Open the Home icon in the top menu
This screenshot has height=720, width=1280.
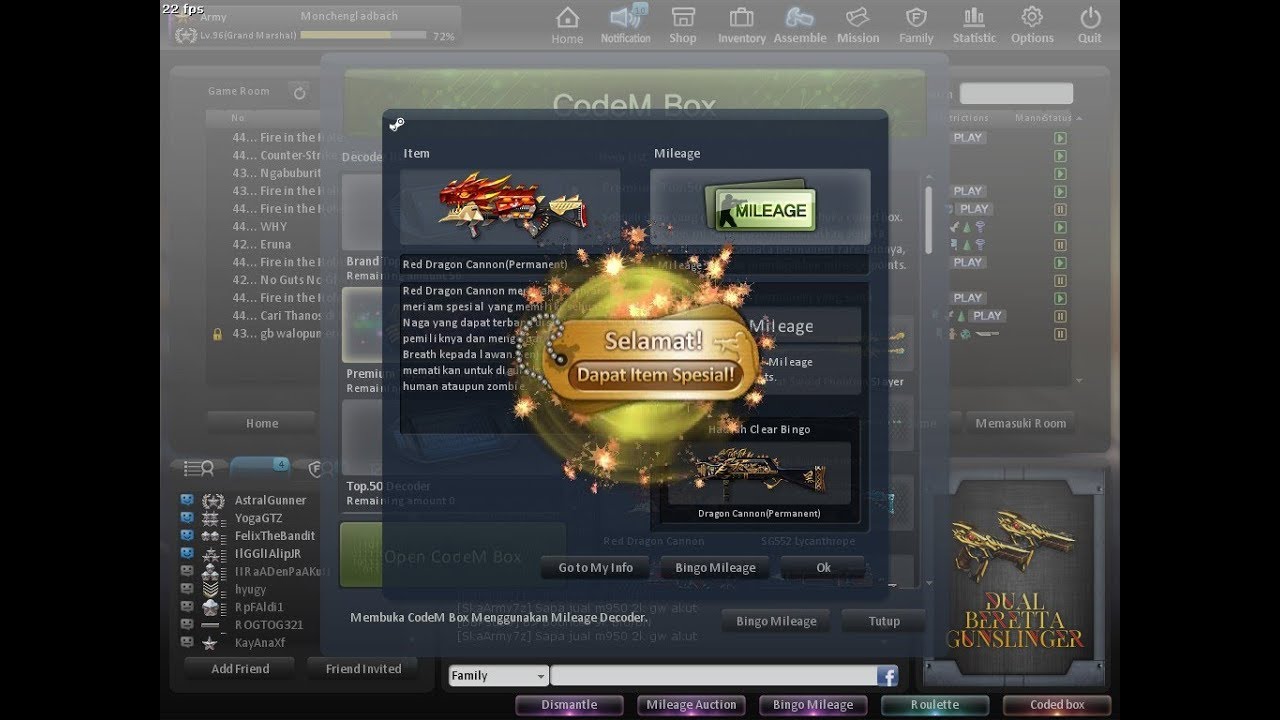pyautogui.click(x=567, y=25)
